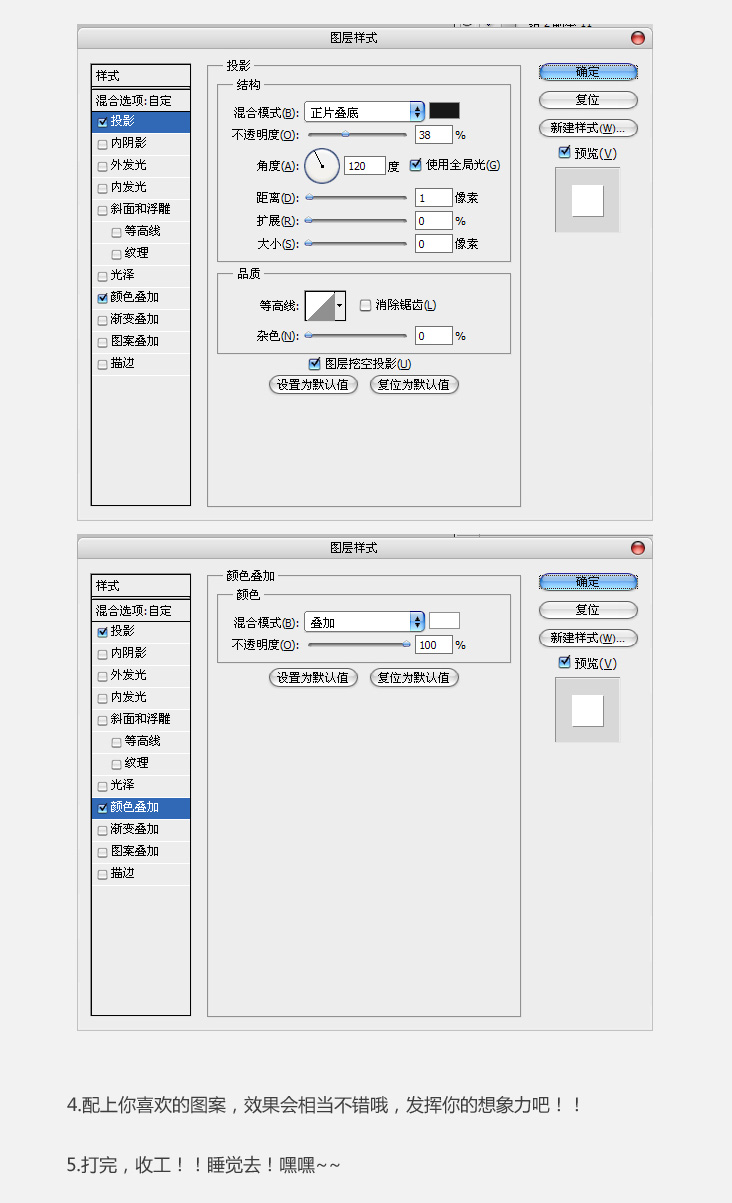Expand the 等高线 contour dropdown arrow
This screenshot has width=732, height=1203.
340,305
